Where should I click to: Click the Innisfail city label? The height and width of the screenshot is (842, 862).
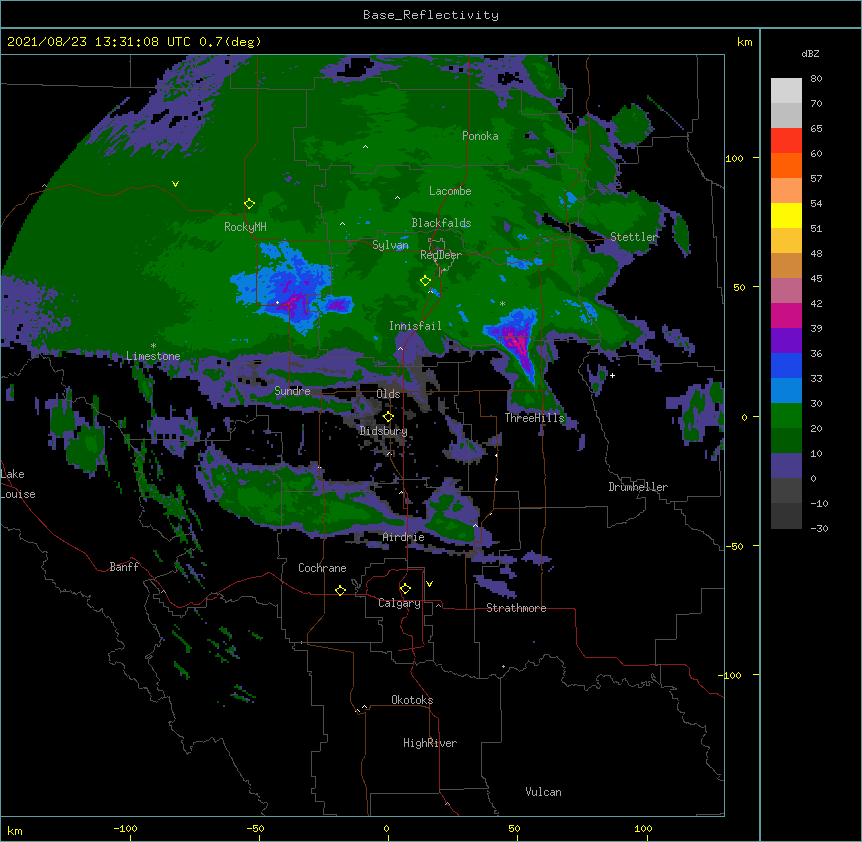415,326
